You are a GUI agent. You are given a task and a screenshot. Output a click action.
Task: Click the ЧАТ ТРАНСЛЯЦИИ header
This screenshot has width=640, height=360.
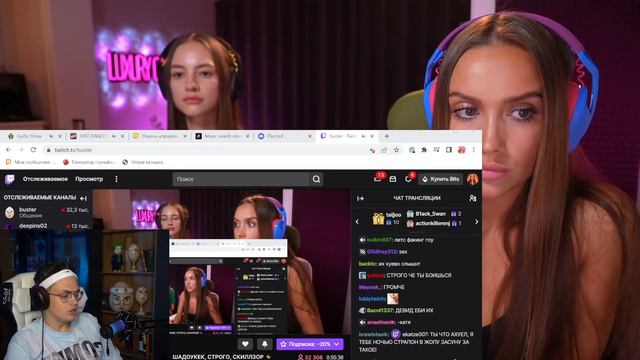pos(416,198)
